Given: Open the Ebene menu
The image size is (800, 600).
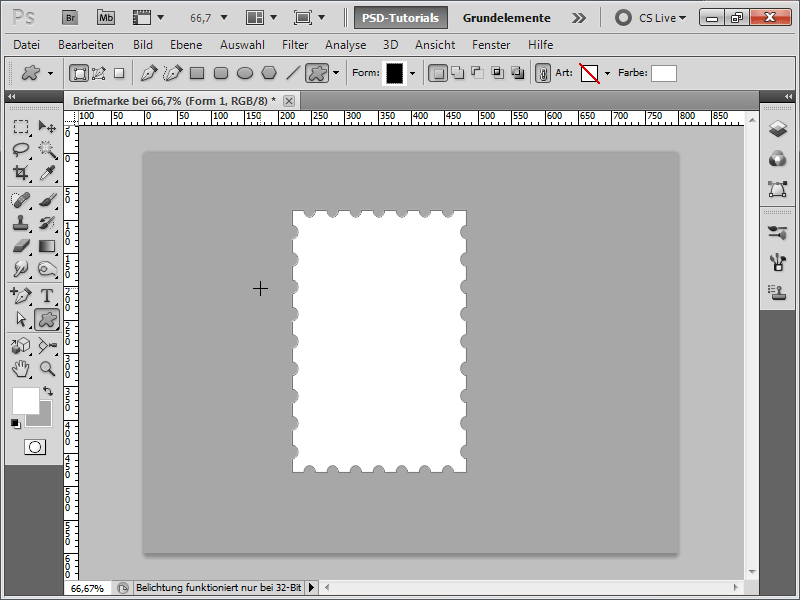Looking at the screenshot, I should 186,45.
